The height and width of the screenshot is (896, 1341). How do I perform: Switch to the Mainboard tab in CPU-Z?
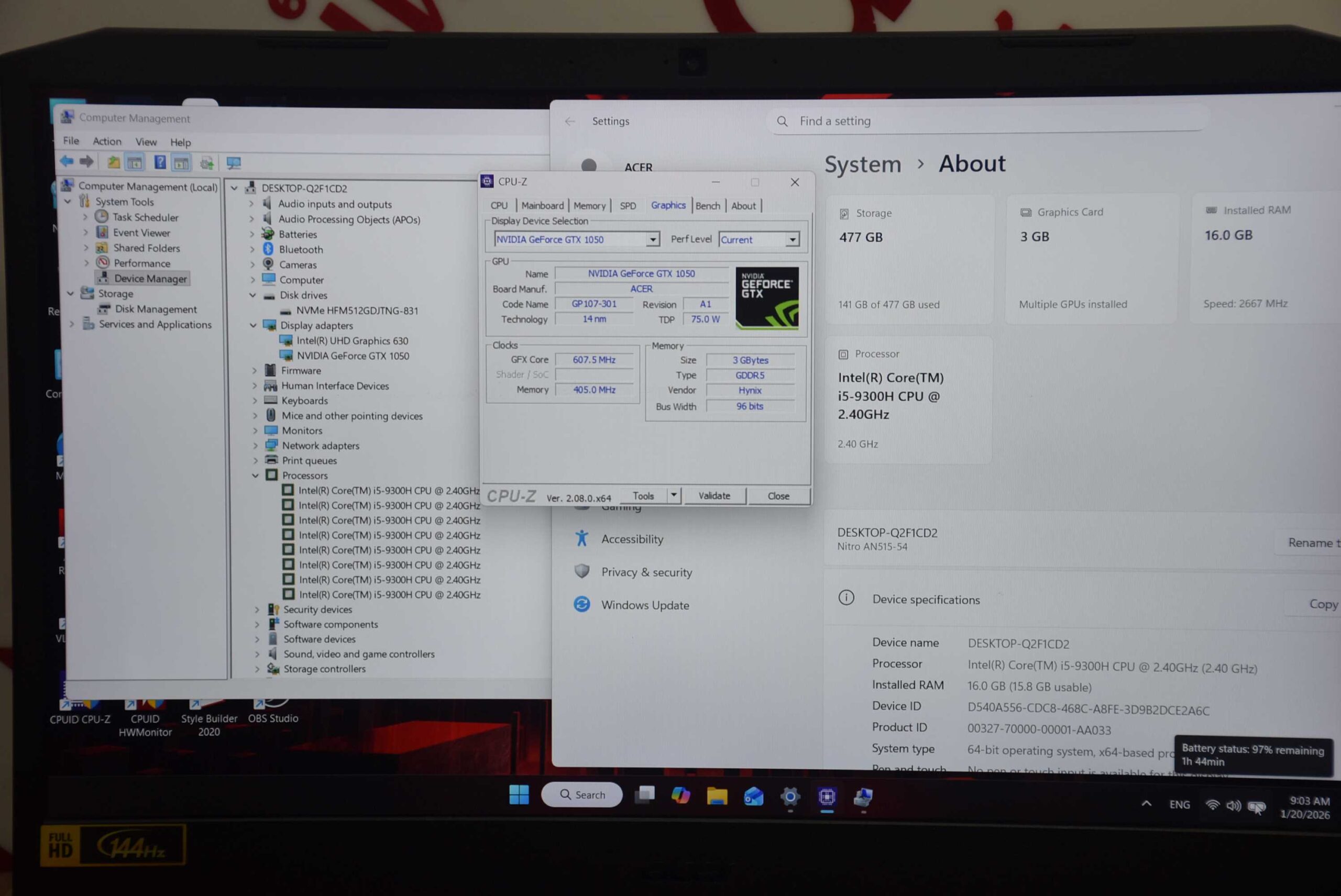542,206
